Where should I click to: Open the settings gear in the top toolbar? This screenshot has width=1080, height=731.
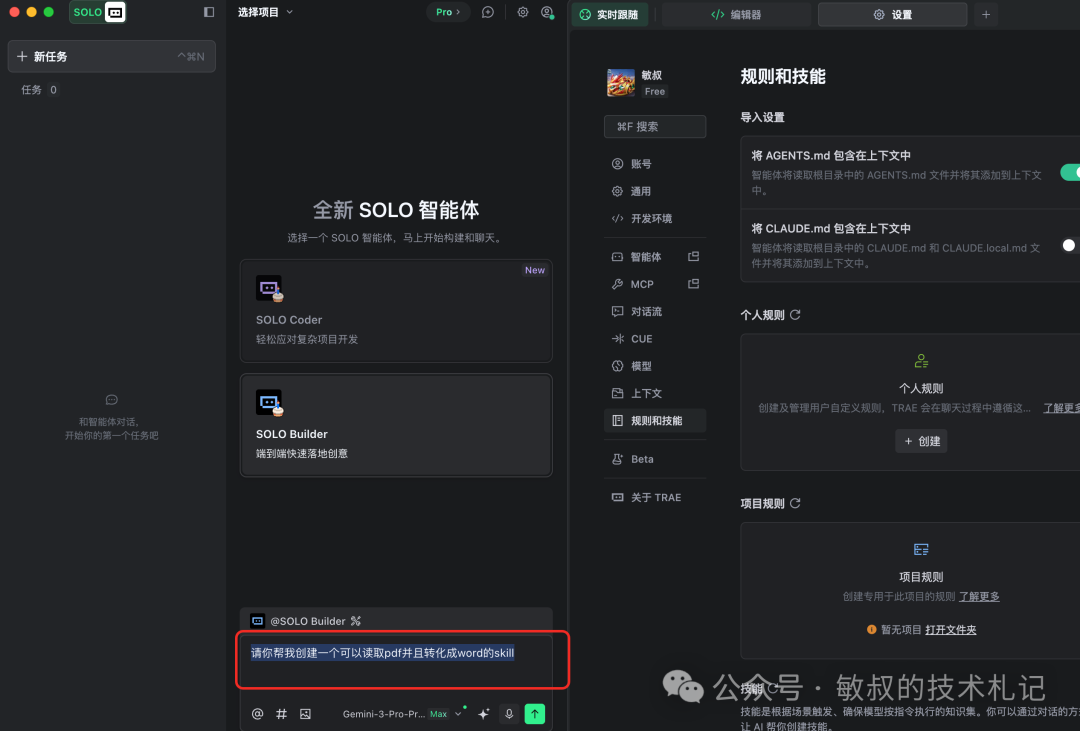(x=522, y=13)
